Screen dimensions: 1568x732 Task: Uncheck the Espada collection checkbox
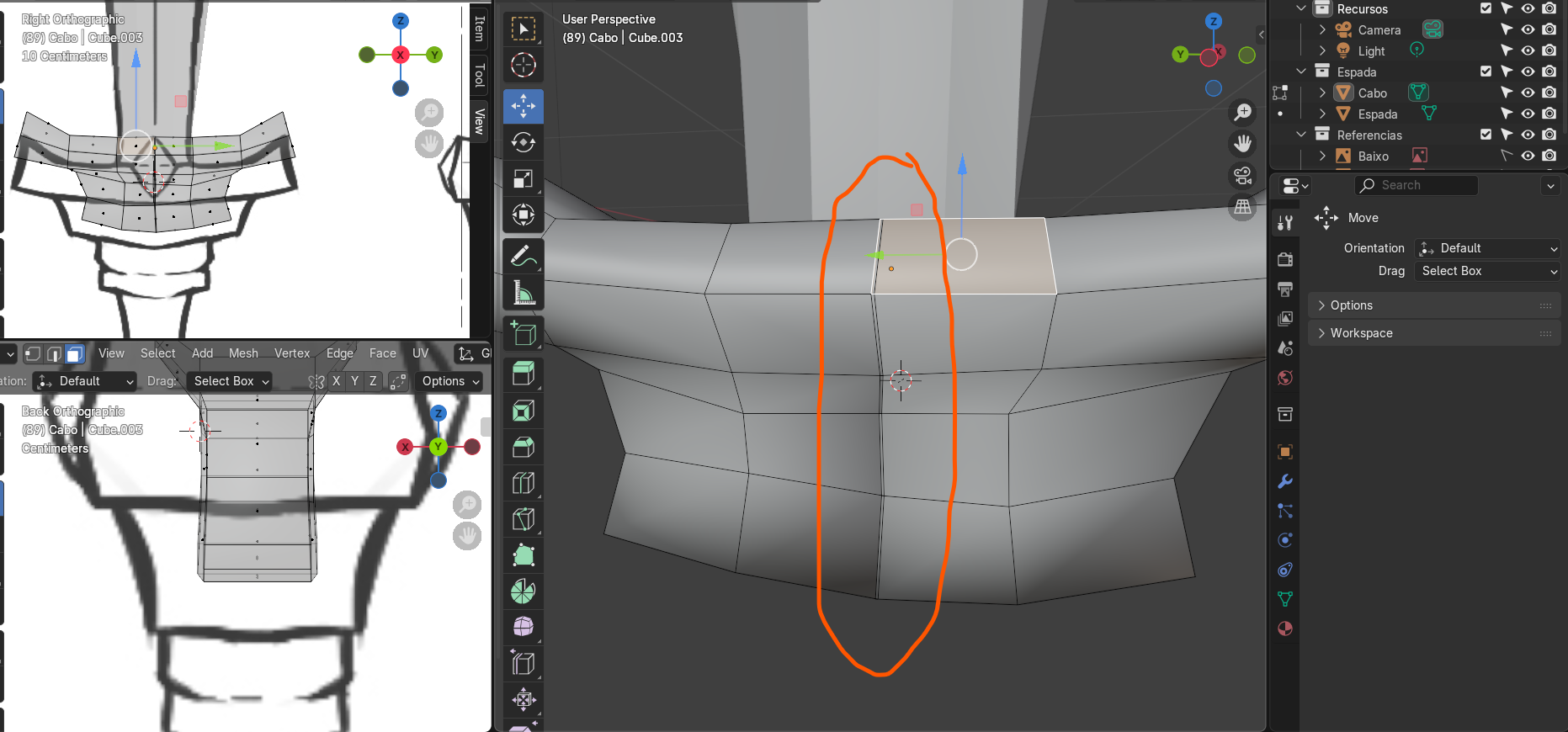[x=1486, y=72]
